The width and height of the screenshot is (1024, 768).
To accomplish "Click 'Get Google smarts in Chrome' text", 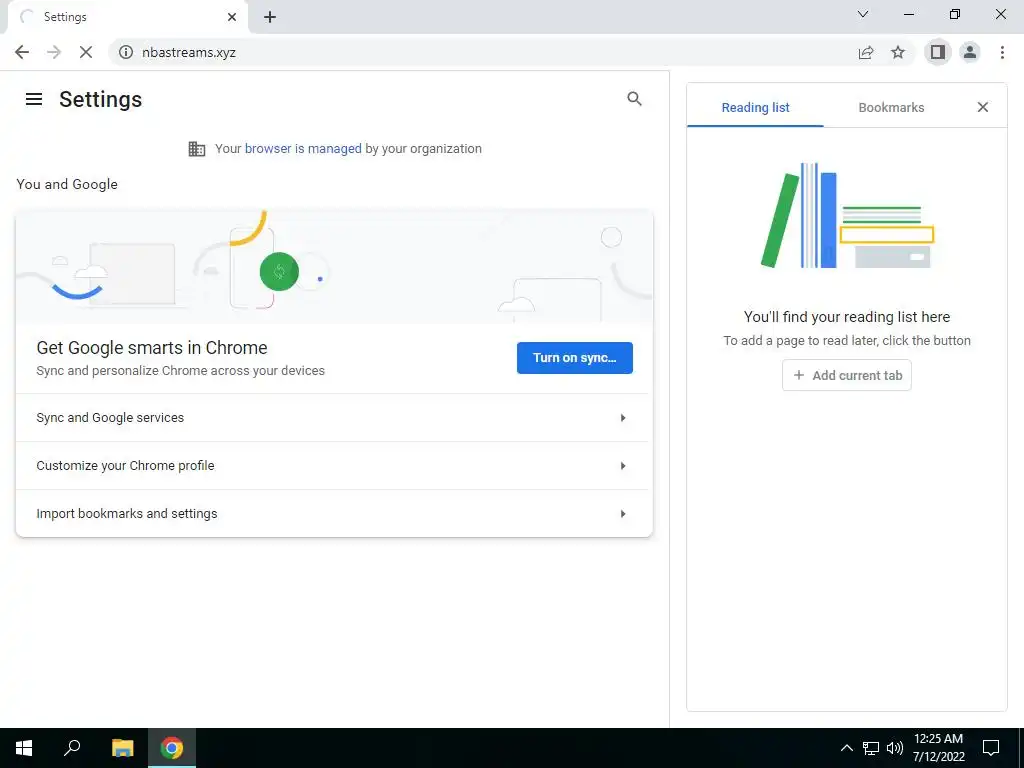I will coord(152,347).
